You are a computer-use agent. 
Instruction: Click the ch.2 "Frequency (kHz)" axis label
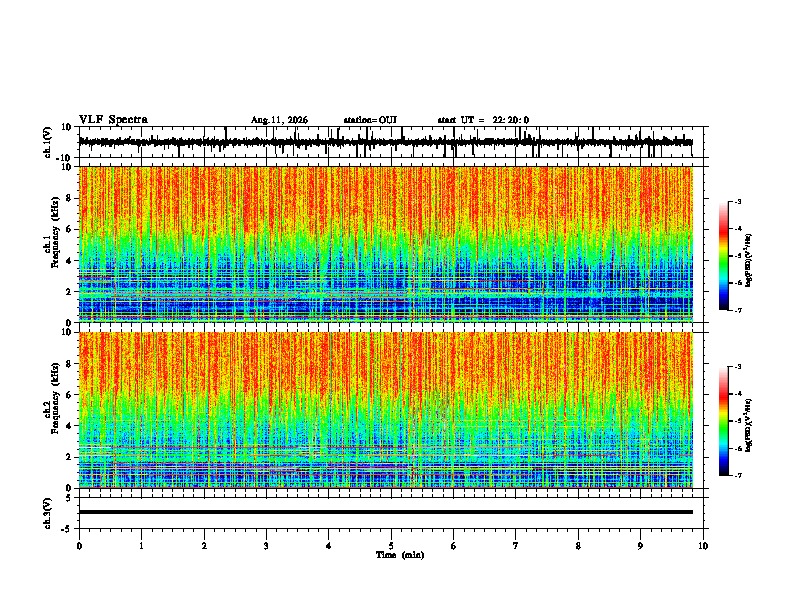55,398
